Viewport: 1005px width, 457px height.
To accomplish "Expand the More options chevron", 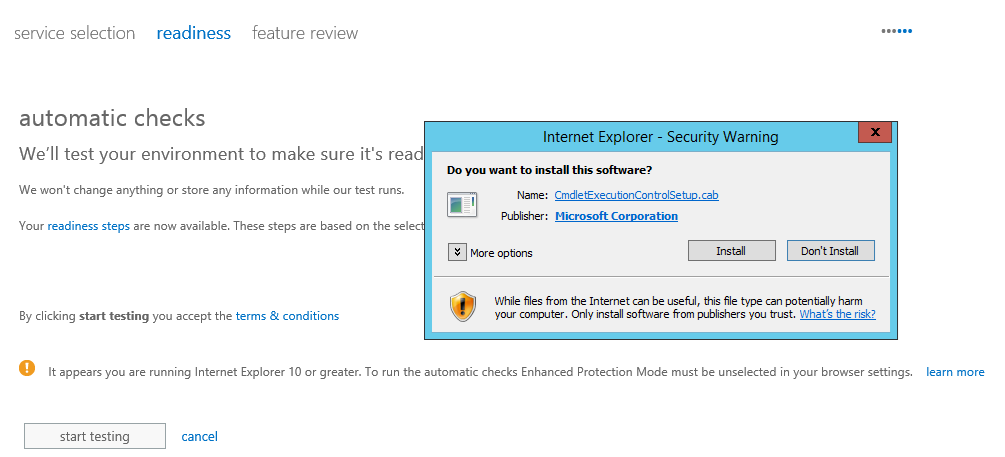I will click(x=457, y=253).
